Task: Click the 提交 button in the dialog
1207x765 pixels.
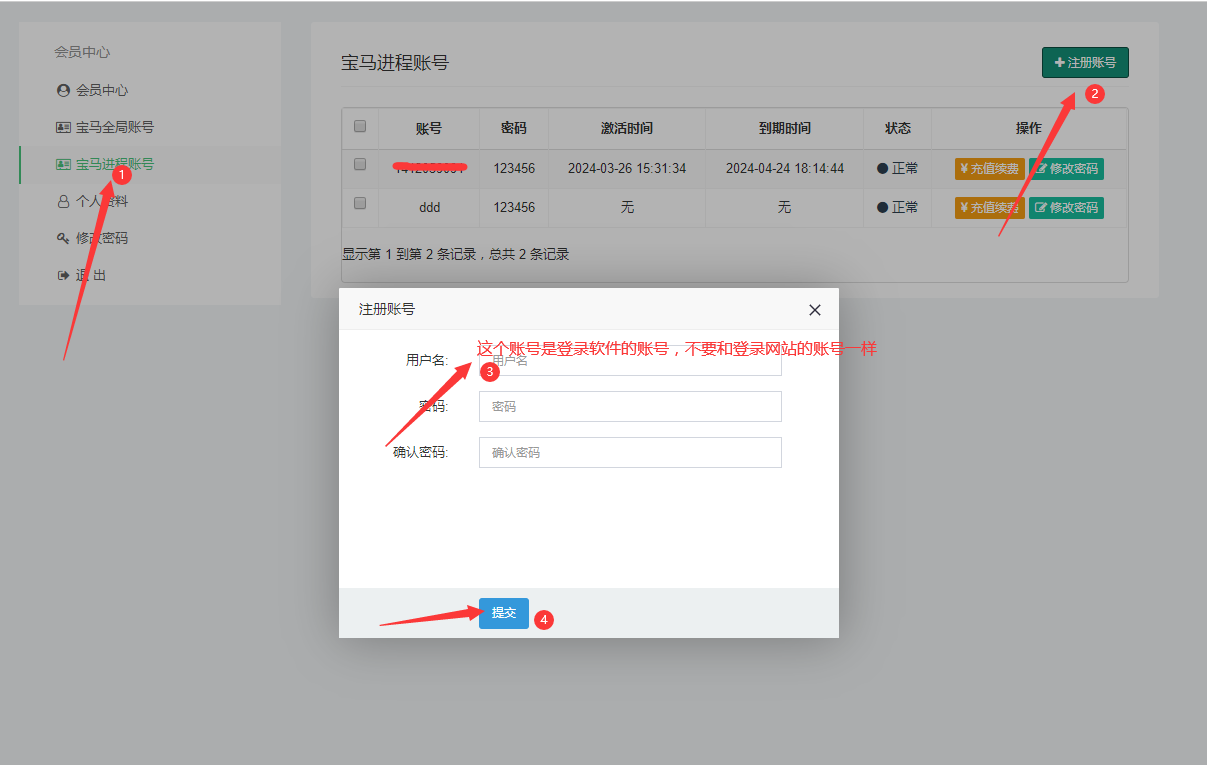Action: (504, 613)
